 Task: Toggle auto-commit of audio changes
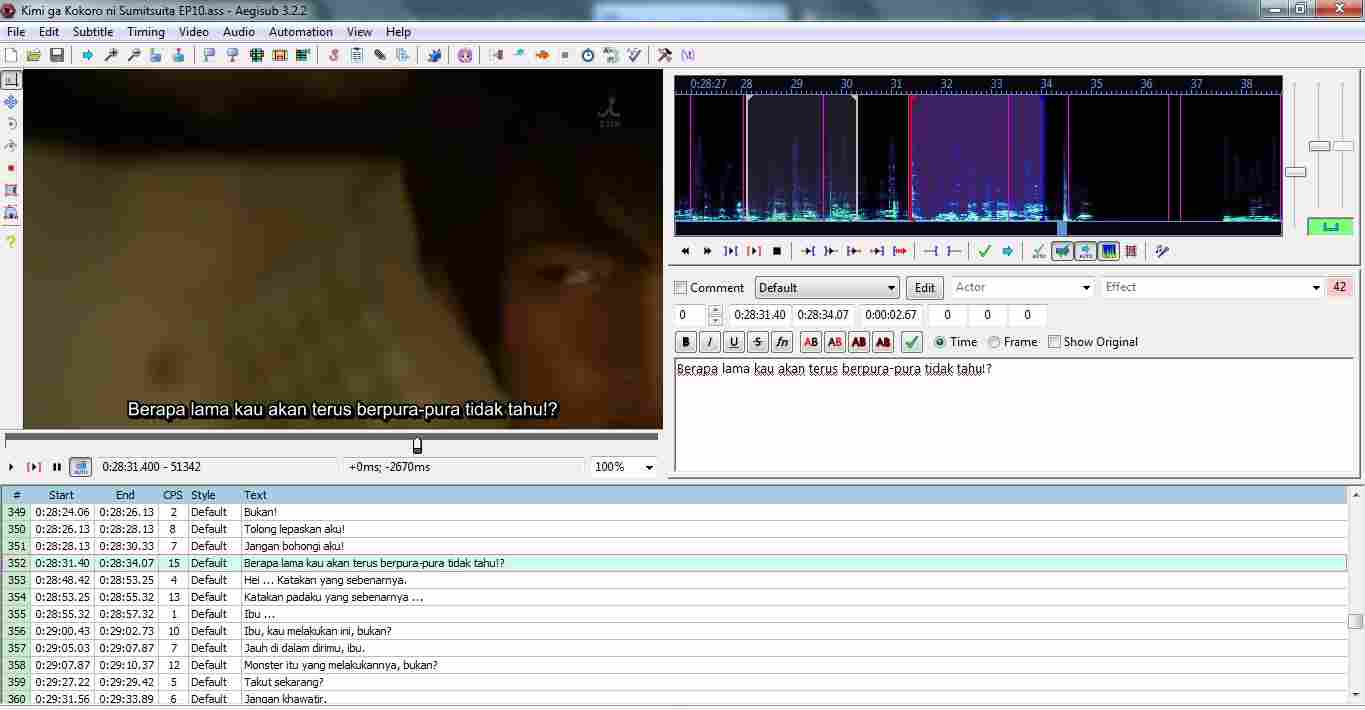coord(1039,251)
